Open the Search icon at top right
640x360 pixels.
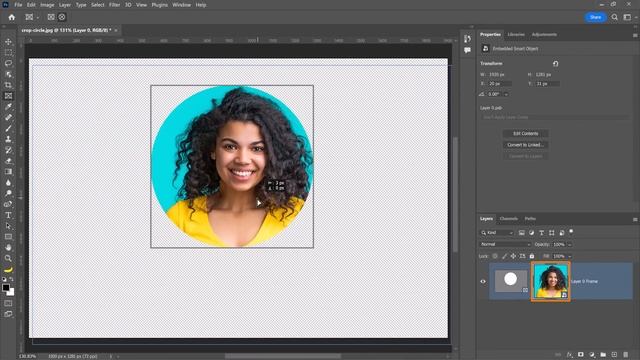click(x=614, y=17)
